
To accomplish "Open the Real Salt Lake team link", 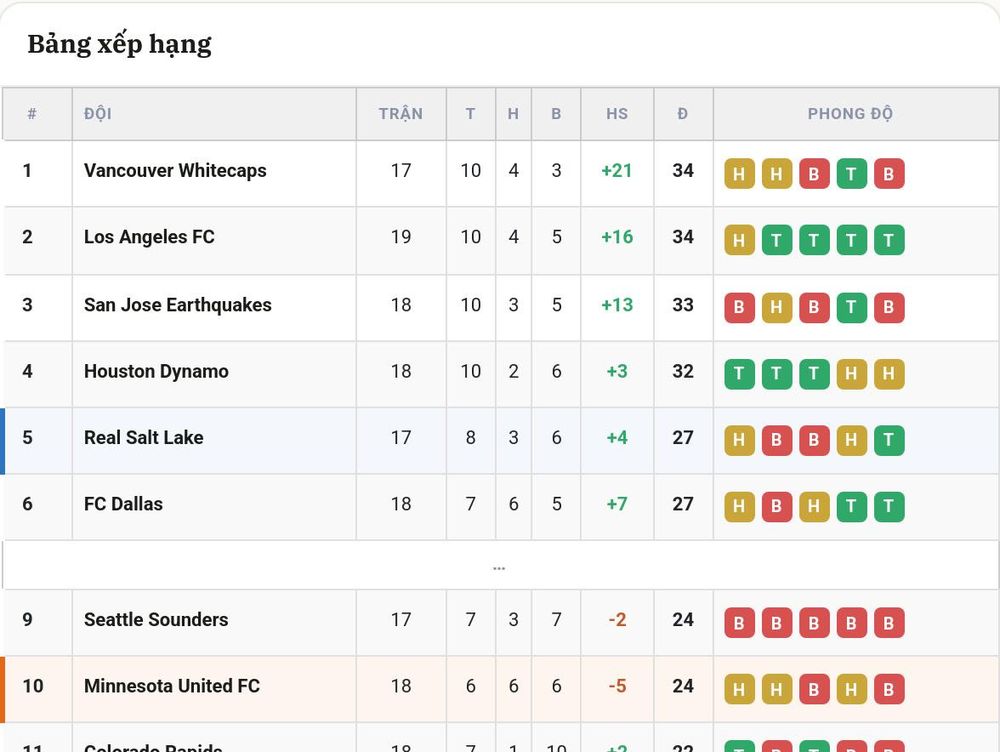I will click(x=143, y=438).
